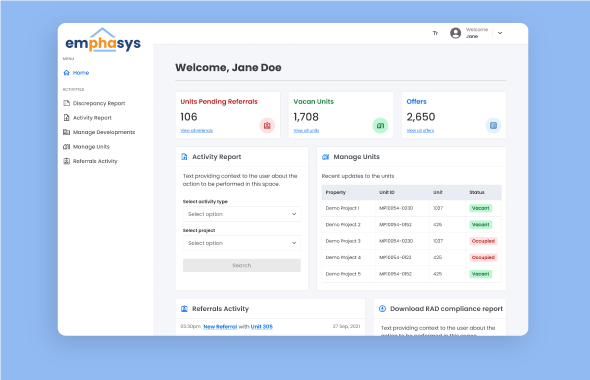Click the blue Offers badge icon

click(493, 125)
